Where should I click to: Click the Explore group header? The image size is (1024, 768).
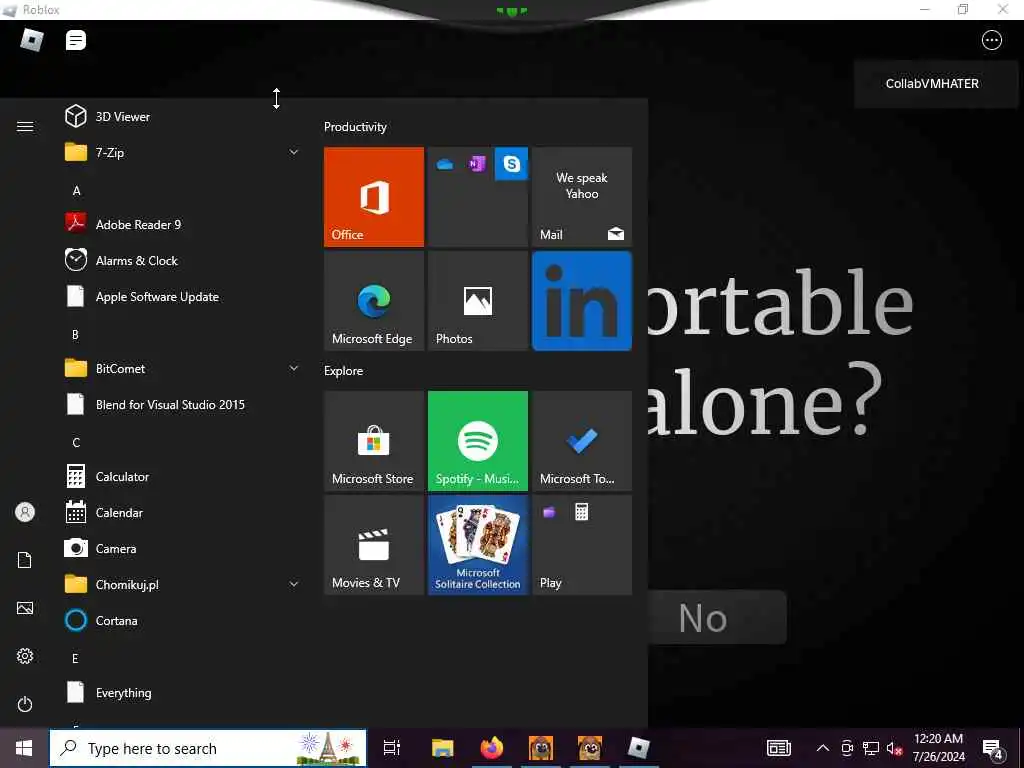[x=344, y=371]
